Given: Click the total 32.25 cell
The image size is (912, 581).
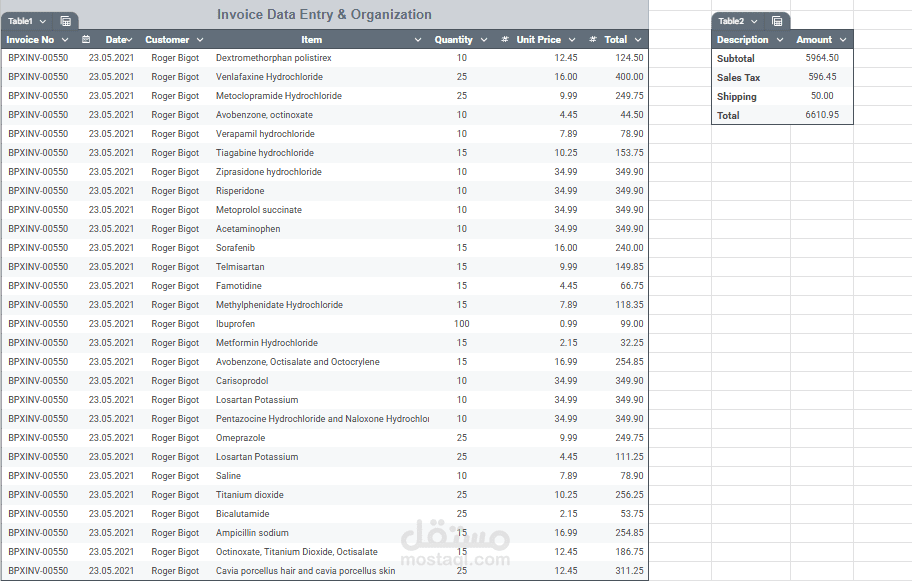Looking at the screenshot, I should tap(632, 343).
